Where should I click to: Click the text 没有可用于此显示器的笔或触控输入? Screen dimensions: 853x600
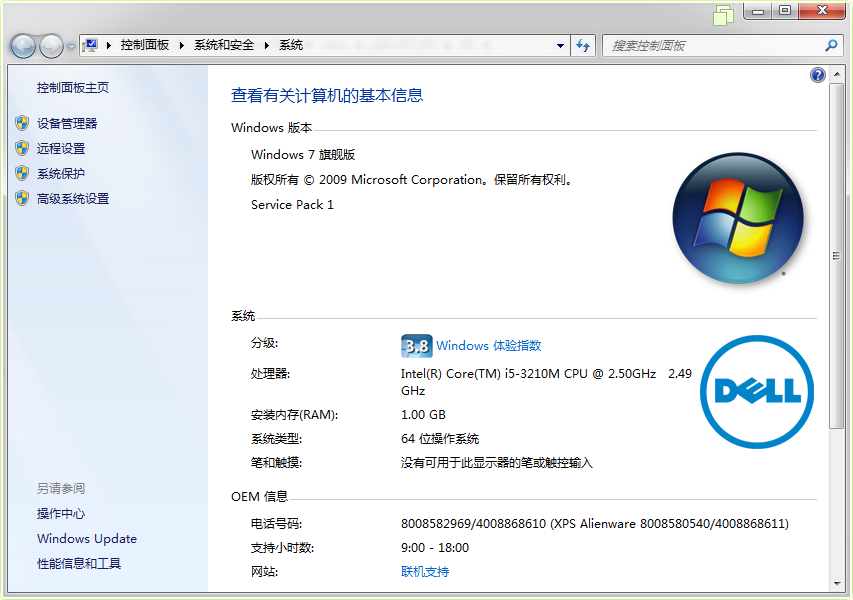[x=497, y=463]
